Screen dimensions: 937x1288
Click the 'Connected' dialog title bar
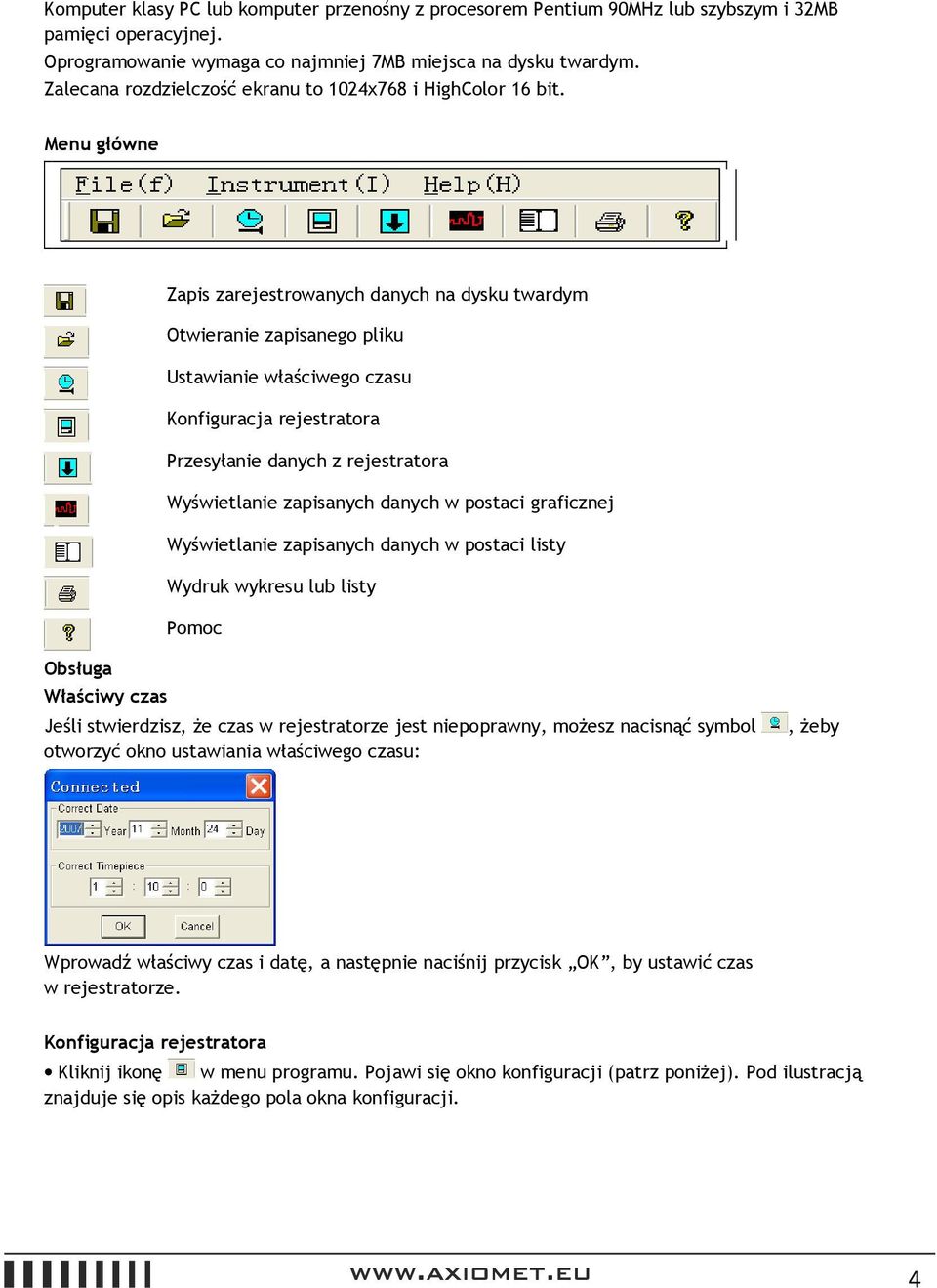point(160,786)
